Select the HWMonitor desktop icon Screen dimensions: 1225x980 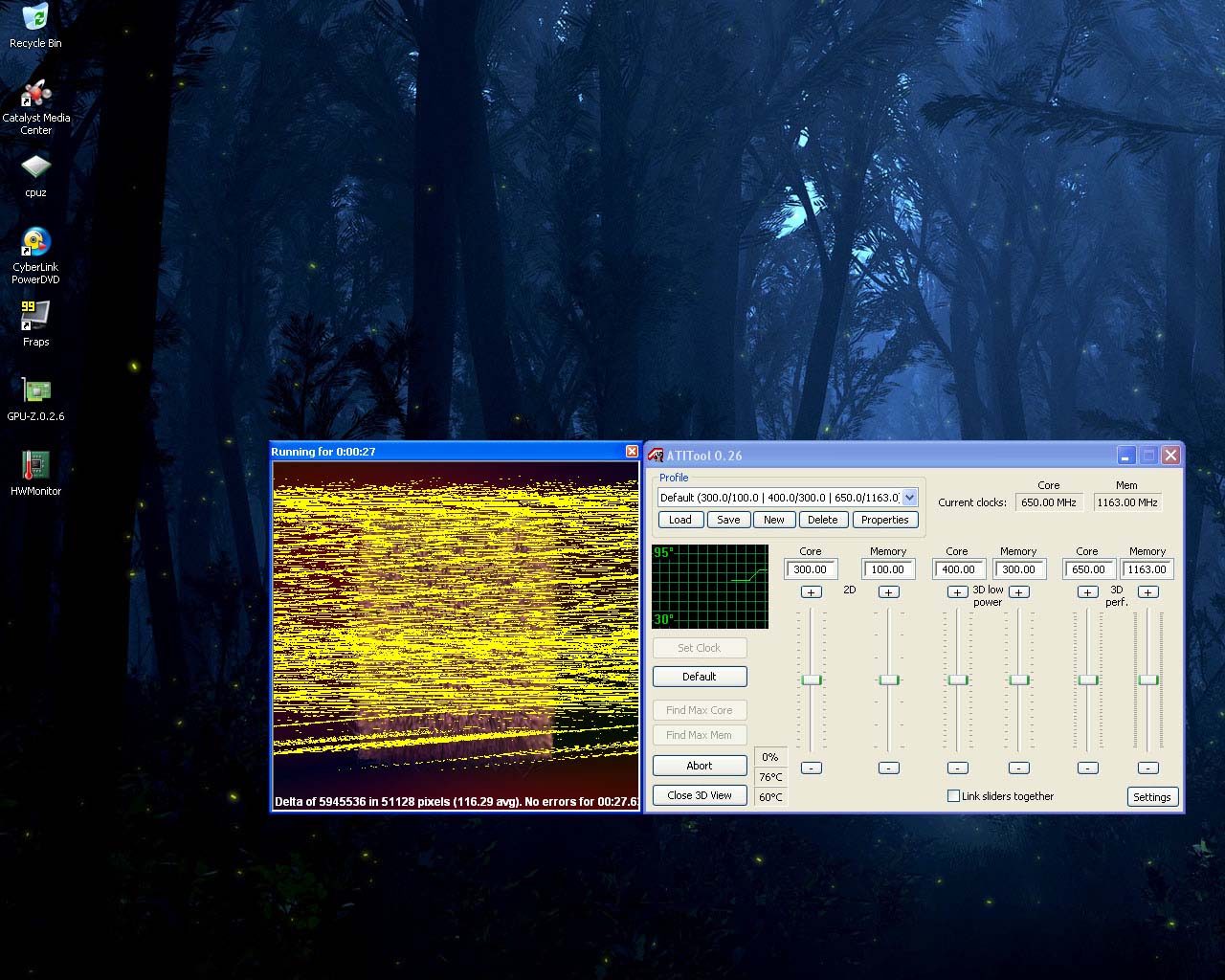coord(35,474)
